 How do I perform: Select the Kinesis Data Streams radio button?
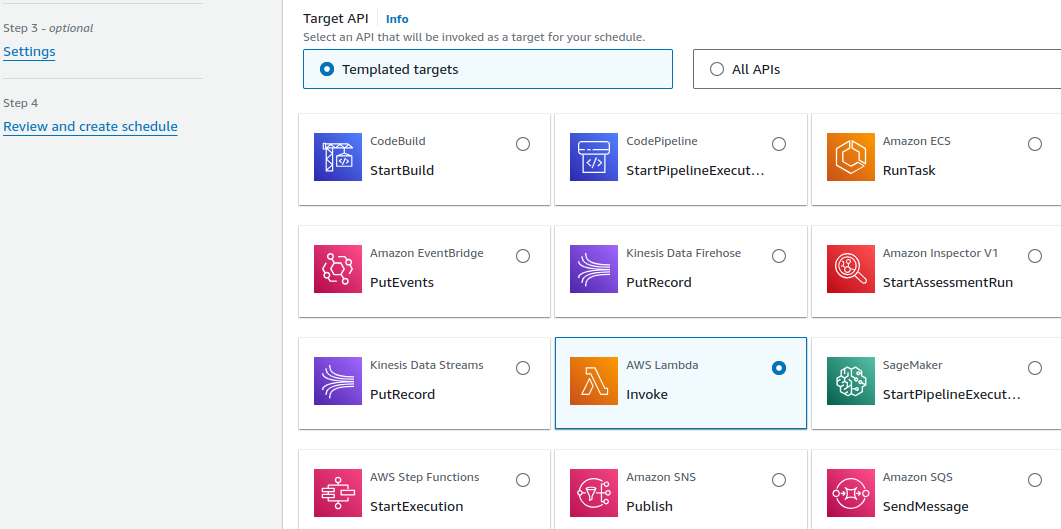[523, 368]
